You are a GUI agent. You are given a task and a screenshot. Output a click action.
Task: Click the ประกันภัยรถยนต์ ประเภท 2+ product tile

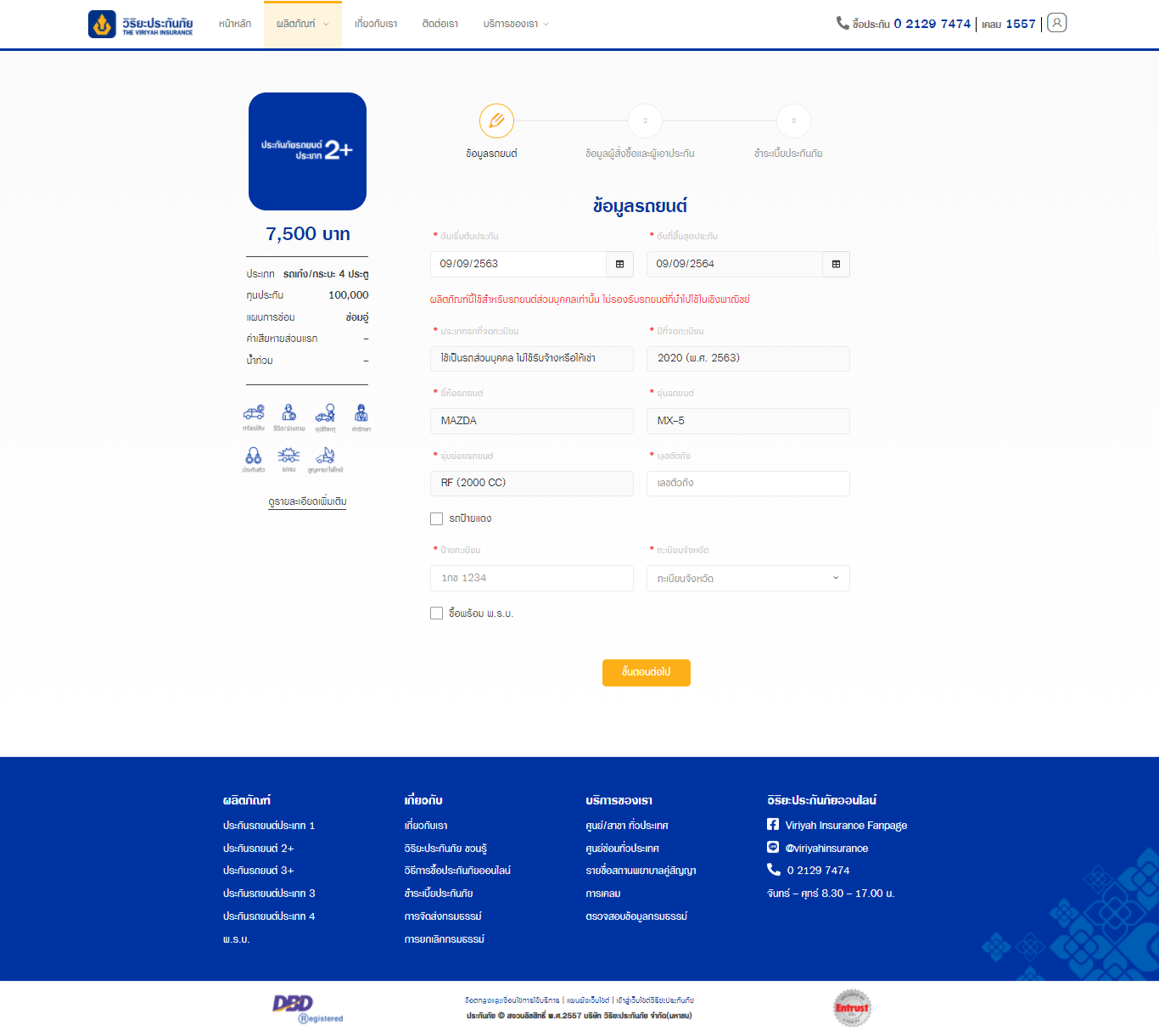[307, 151]
